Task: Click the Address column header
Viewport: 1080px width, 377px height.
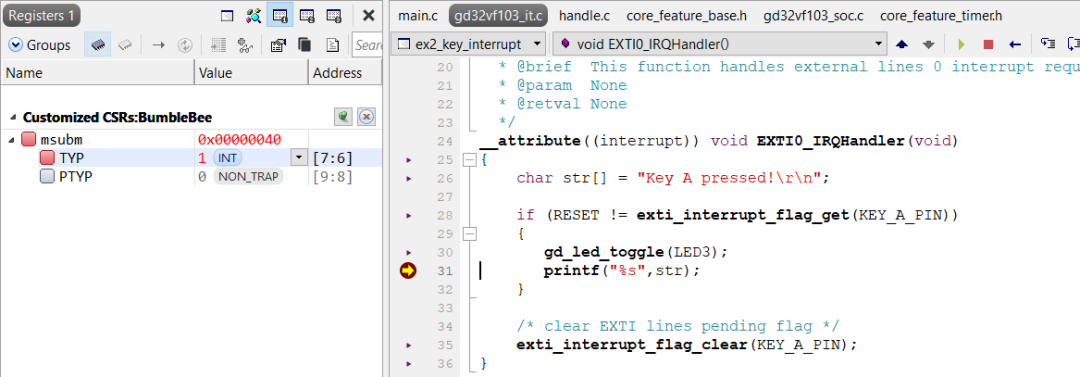Action: (344, 72)
